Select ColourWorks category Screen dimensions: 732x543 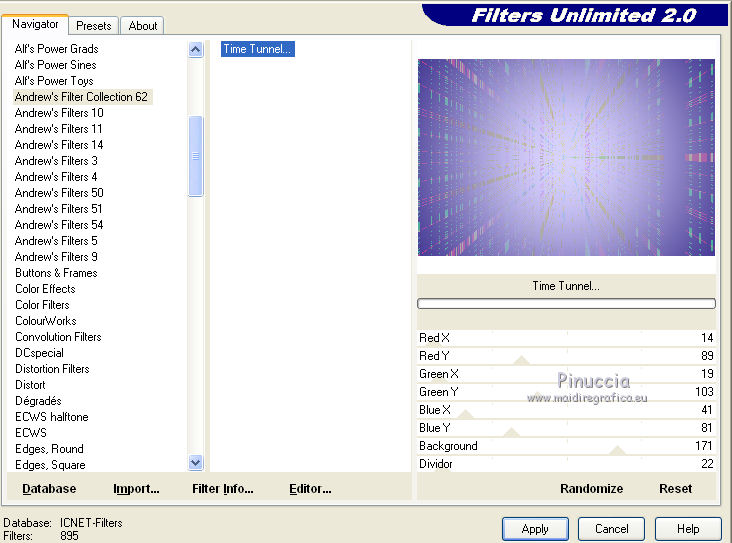coord(46,321)
